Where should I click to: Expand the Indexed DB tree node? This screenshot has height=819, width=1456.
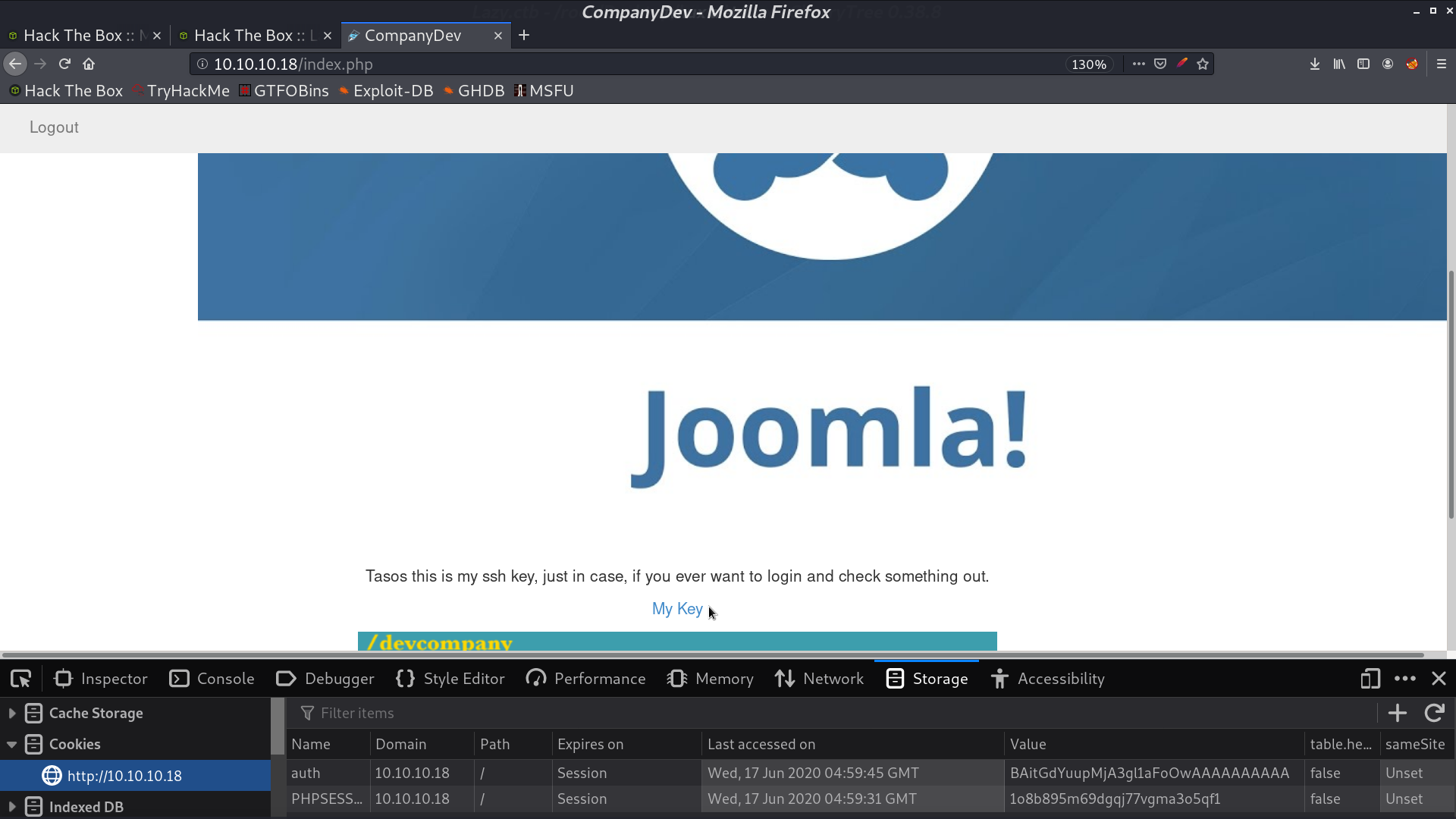12,807
